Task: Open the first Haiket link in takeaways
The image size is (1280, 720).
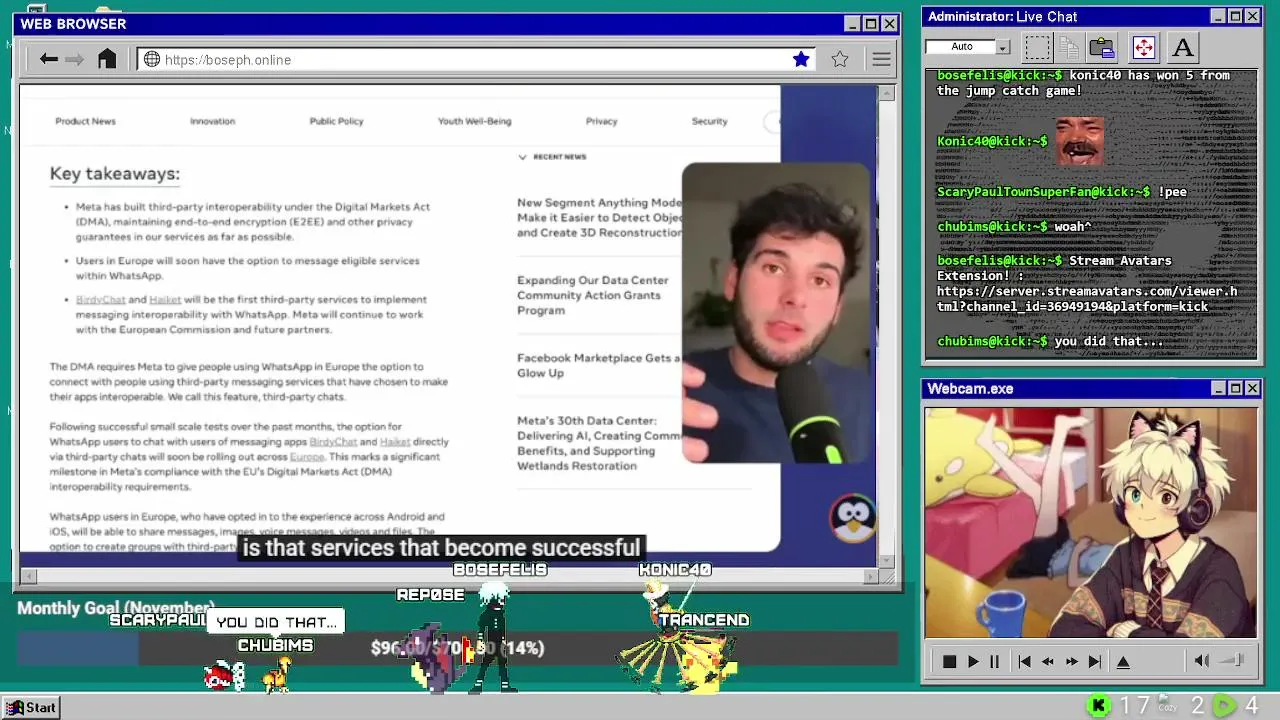Action: [x=165, y=299]
